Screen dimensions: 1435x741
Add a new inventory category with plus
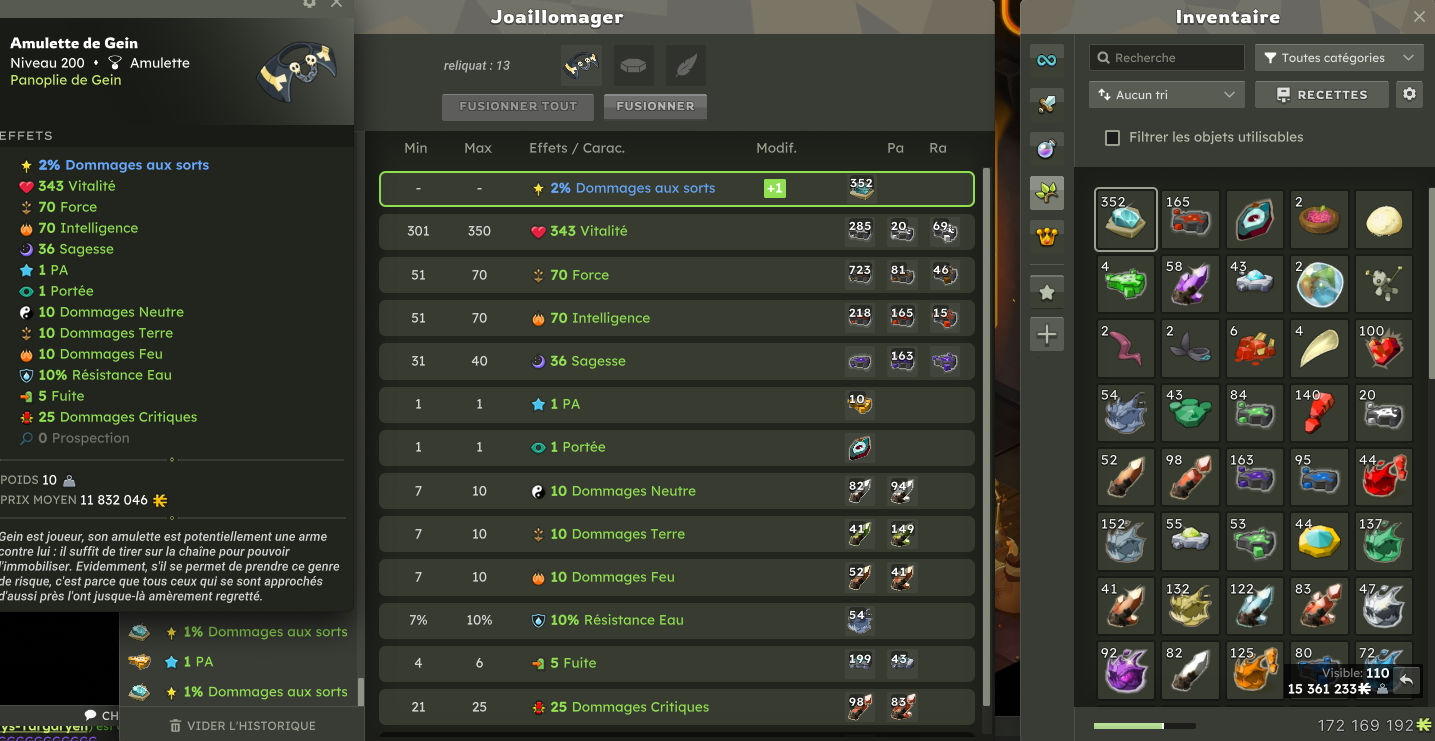[1047, 335]
